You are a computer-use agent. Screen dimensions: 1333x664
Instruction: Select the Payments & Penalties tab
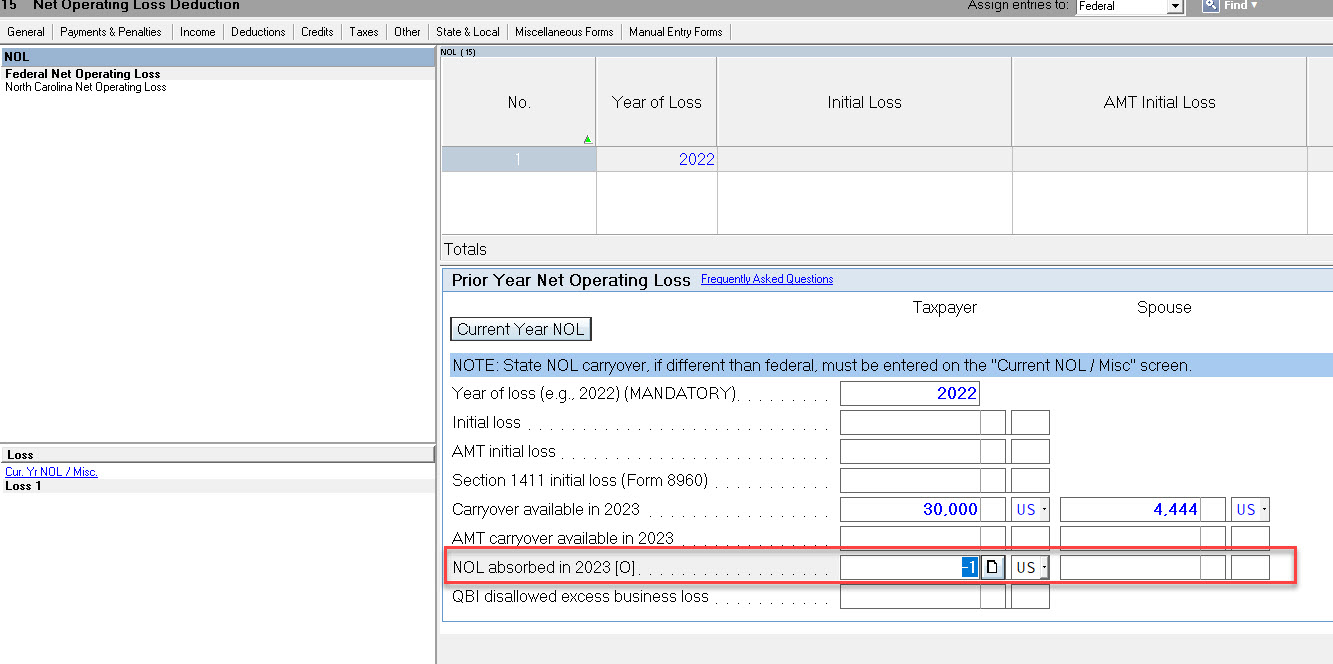coord(111,31)
